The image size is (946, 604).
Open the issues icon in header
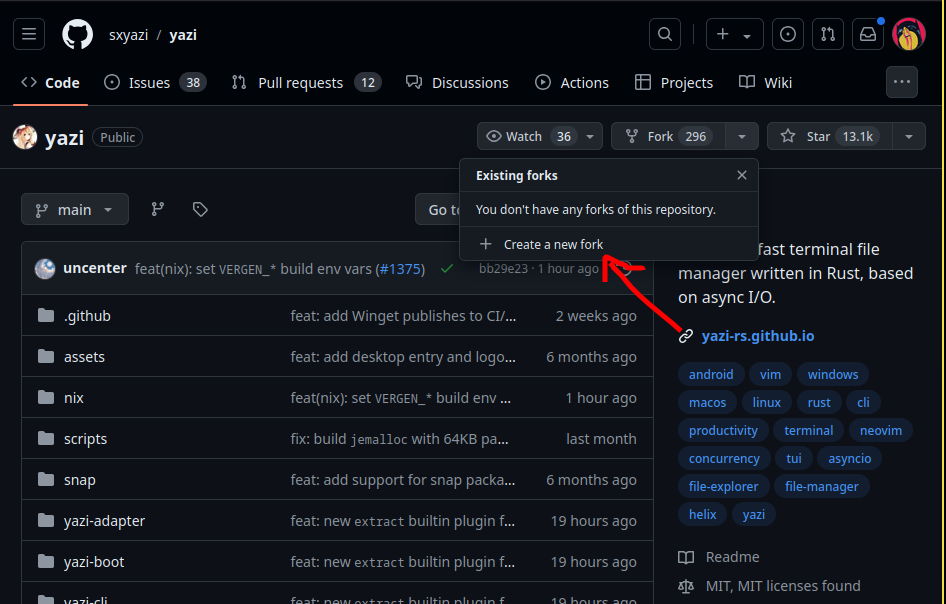coord(788,34)
